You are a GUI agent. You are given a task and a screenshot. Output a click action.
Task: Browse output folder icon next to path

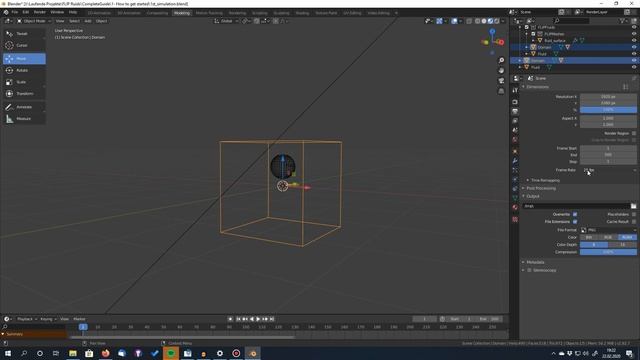click(x=633, y=206)
